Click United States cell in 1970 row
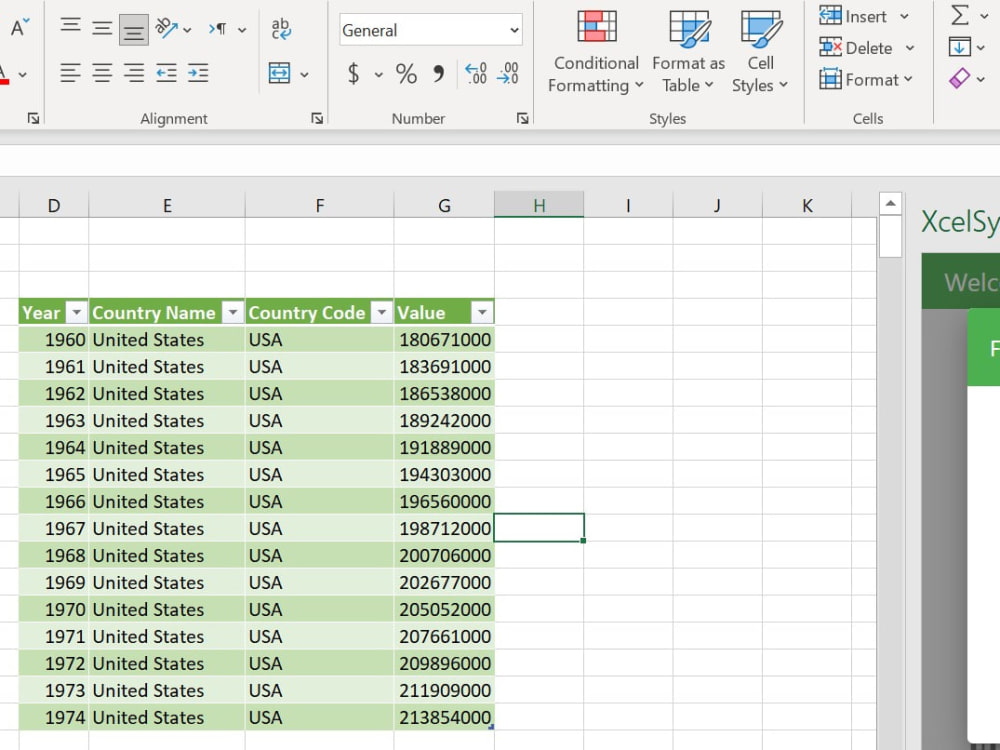 click(x=167, y=609)
